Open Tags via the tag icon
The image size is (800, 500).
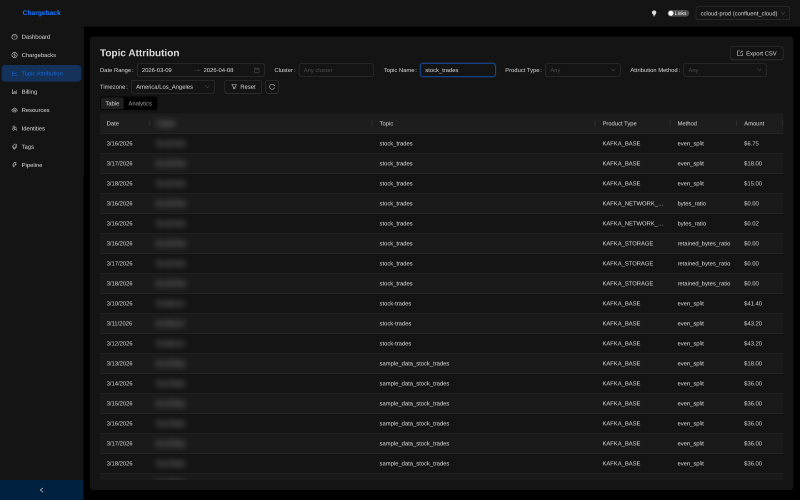click(14, 147)
